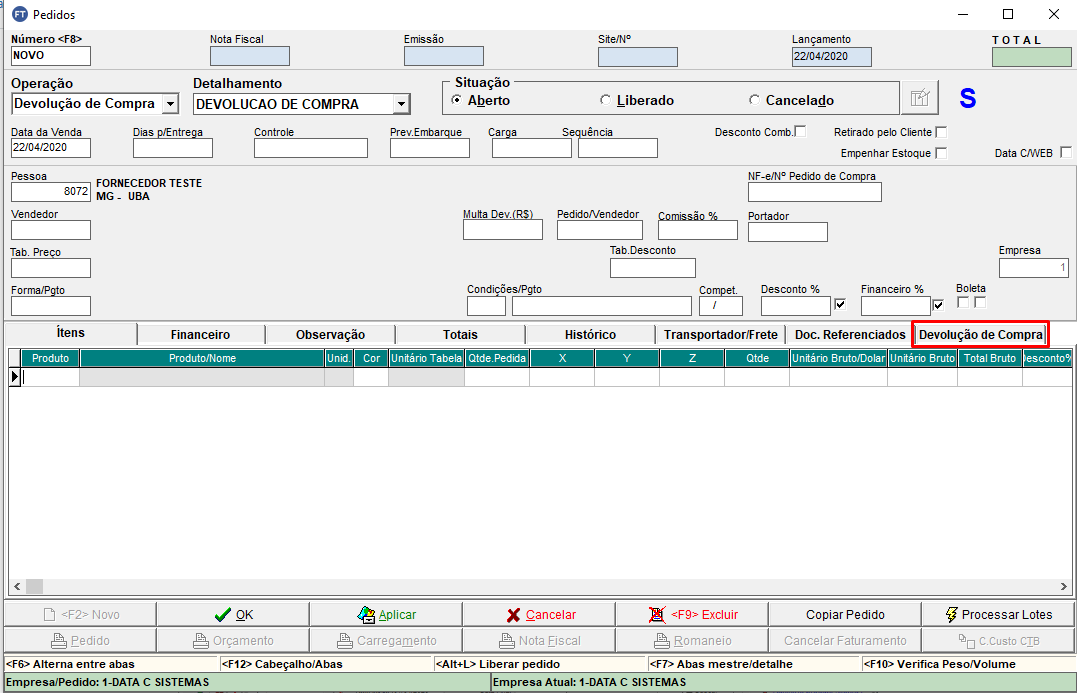Viewport: 1077px width, 693px height.
Task: Click the Pessoa code field
Action: pyautogui.click(x=51, y=192)
